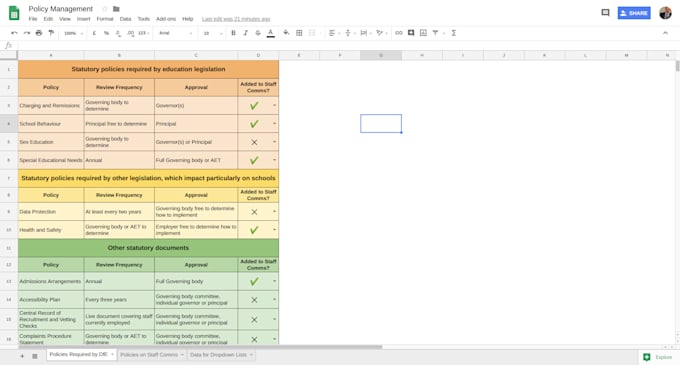Open the font size dropdown
680x365 pixels.
pos(213,33)
